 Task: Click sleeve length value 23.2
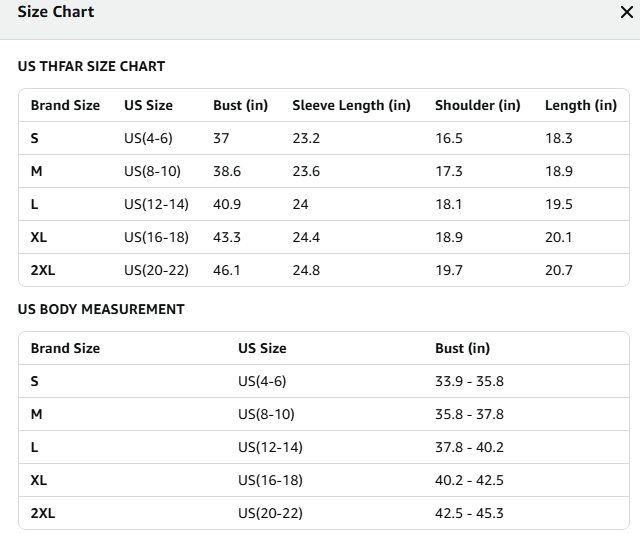pos(306,138)
